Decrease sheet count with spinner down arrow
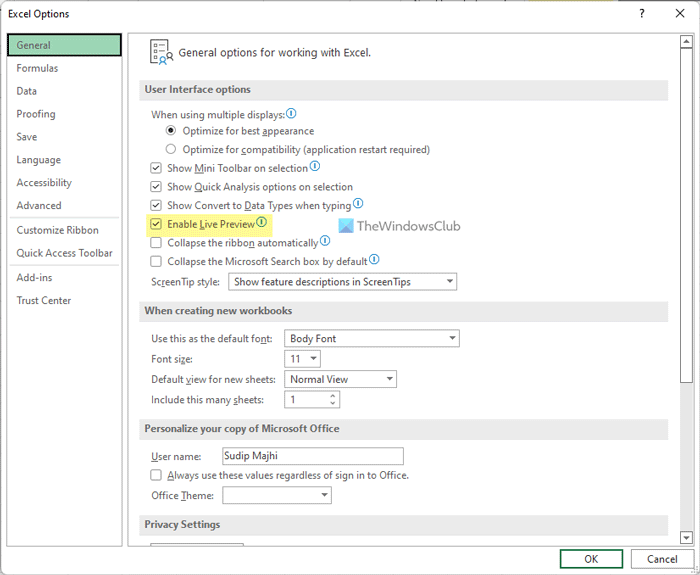The image size is (700, 575). click(x=333, y=403)
